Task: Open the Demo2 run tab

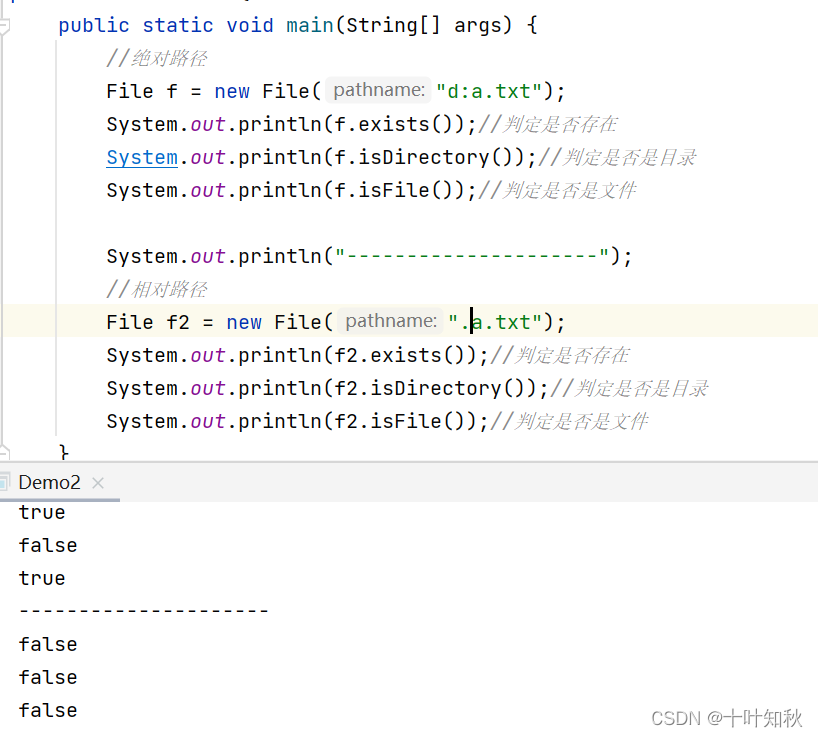Action: pyautogui.click(x=49, y=482)
